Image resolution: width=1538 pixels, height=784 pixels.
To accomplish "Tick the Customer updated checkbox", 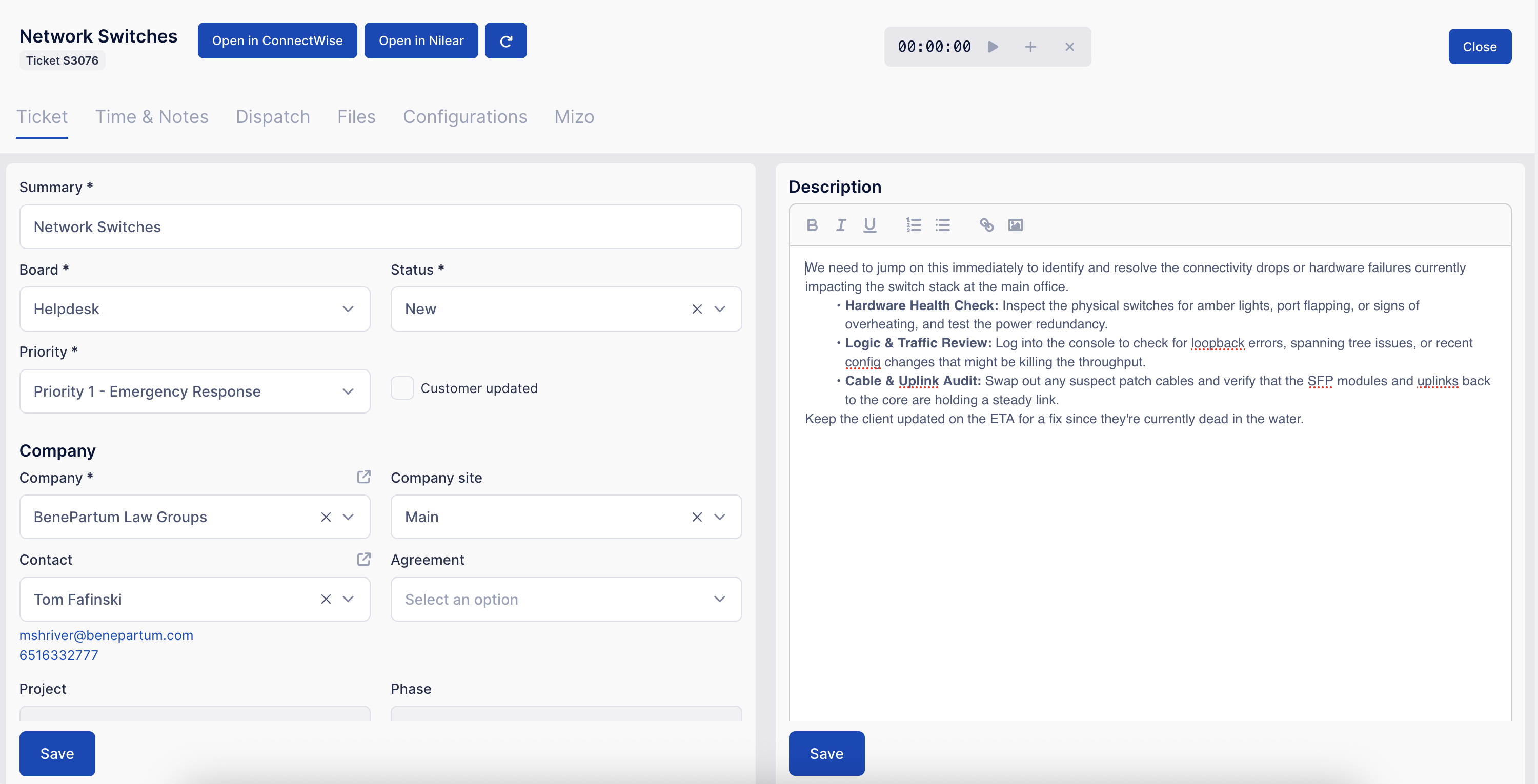I will 402,388.
